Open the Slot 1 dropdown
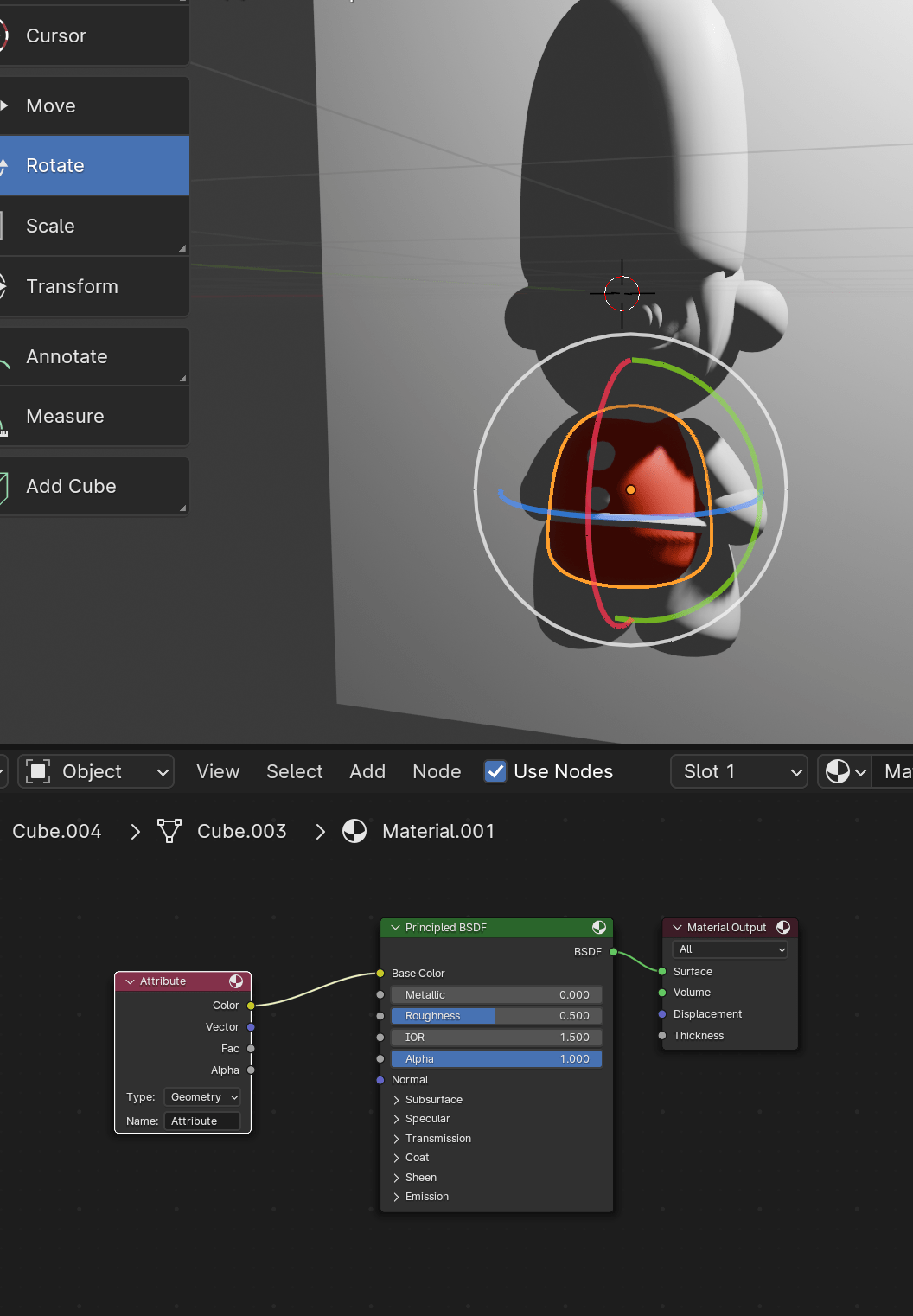The height and width of the screenshot is (1316, 913). [x=737, y=771]
